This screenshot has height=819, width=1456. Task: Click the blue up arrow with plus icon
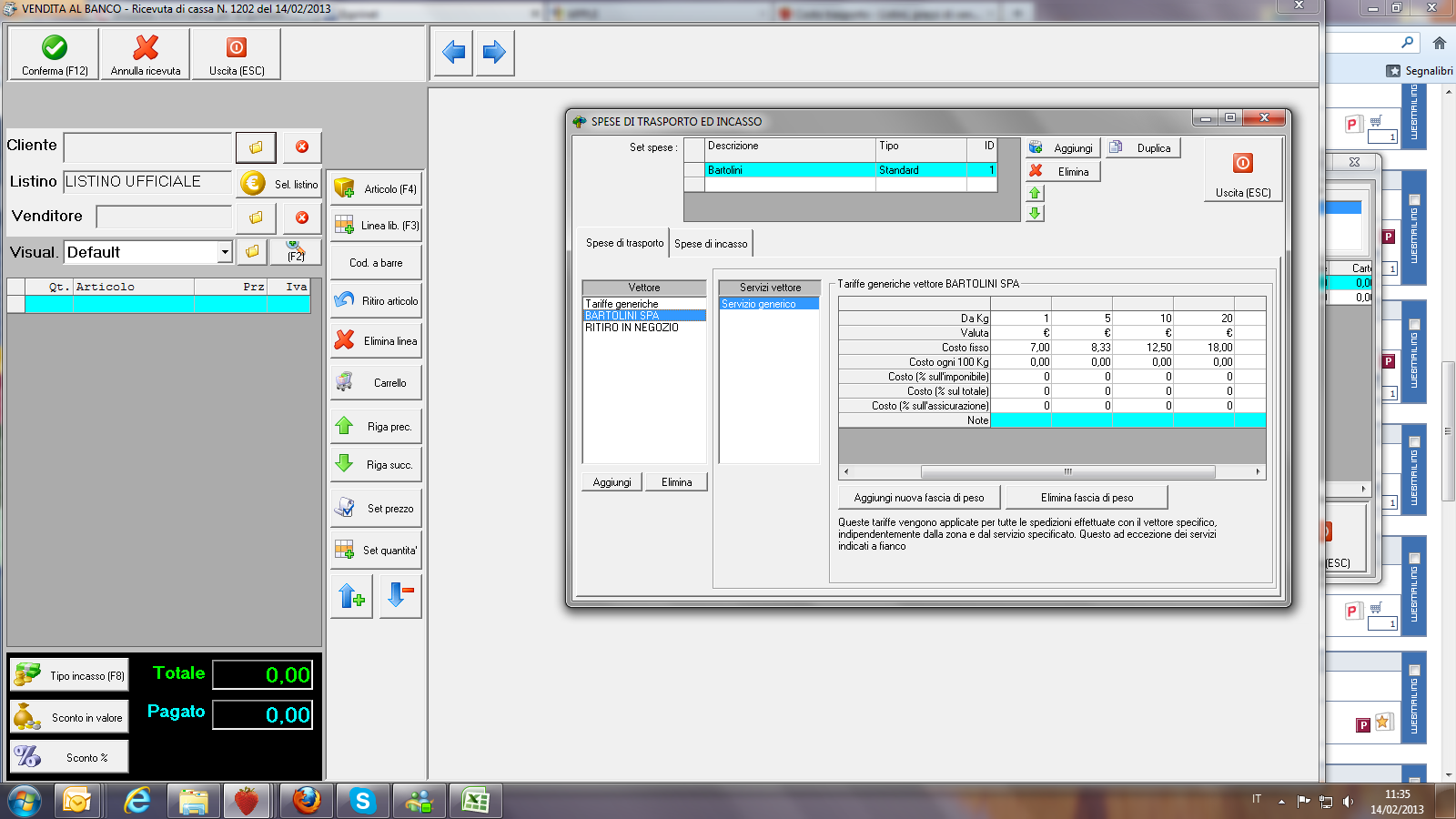(351, 596)
